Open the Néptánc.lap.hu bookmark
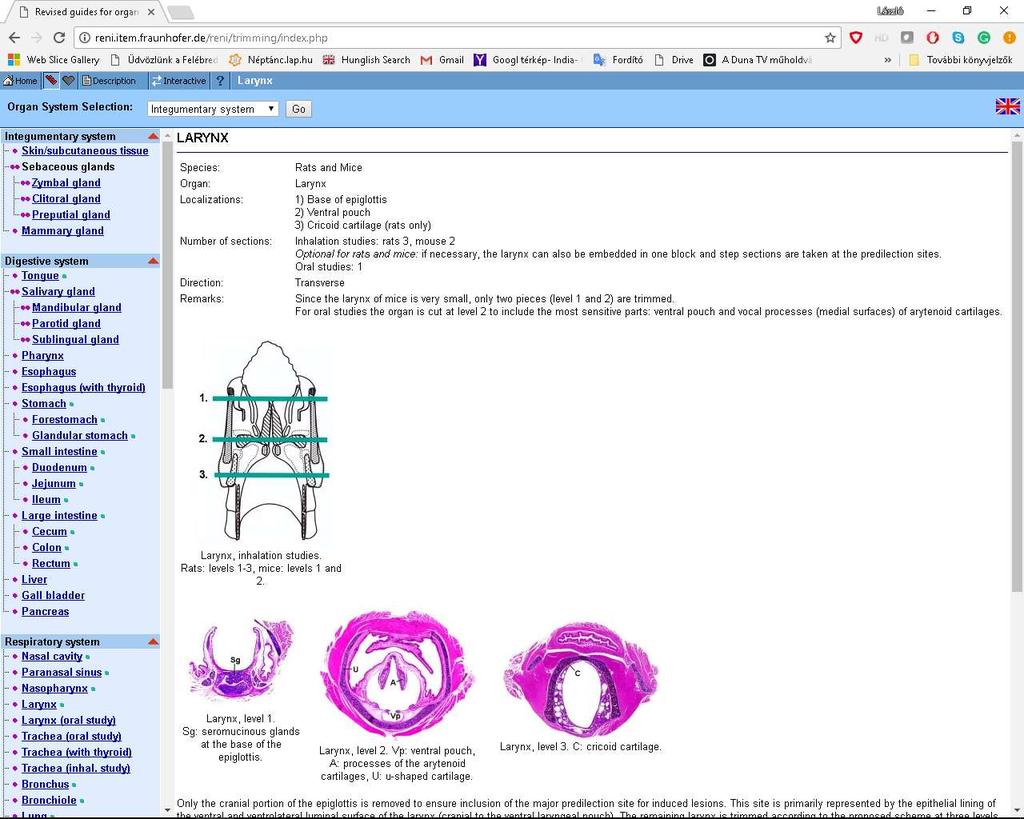Screen dimensions: 1024x819 click(x=270, y=59)
